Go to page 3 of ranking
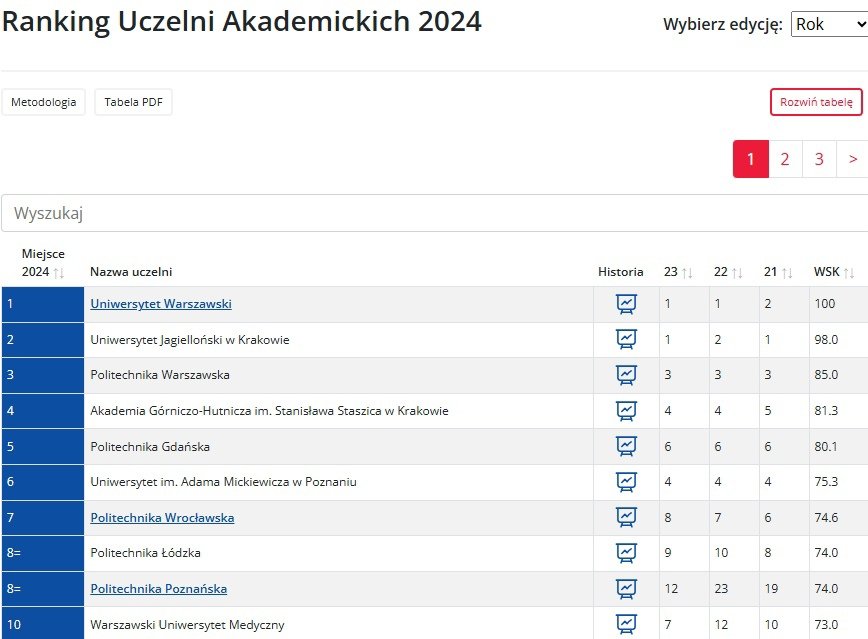This screenshot has height=639, width=868. [x=819, y=159]
